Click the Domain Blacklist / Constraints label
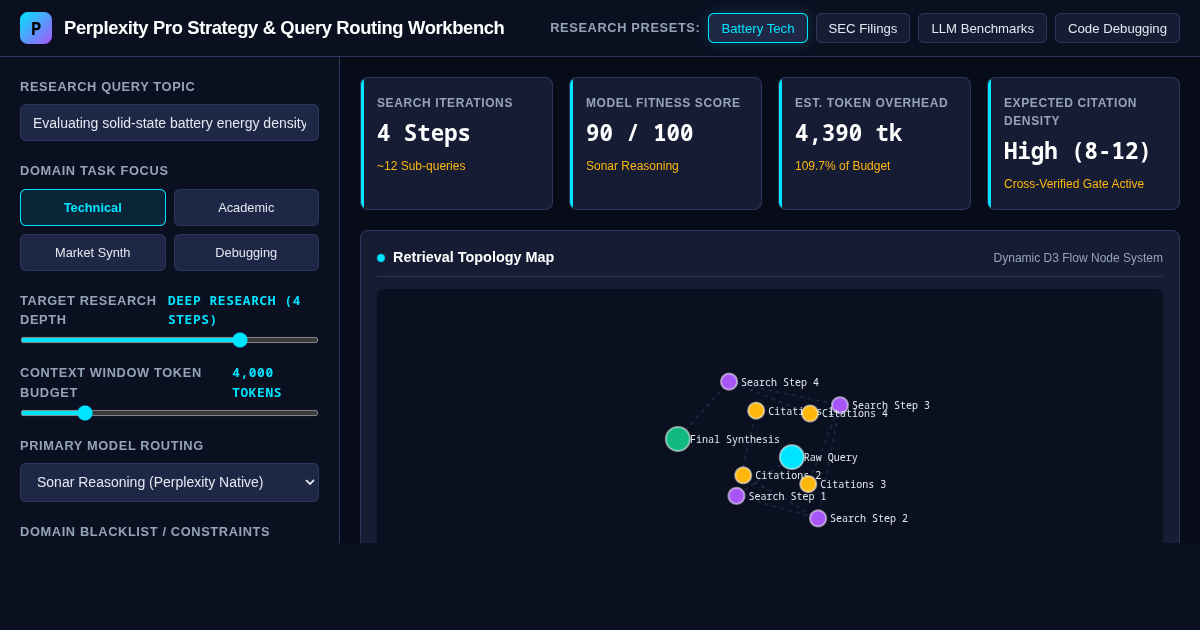 tap(145, 531)
